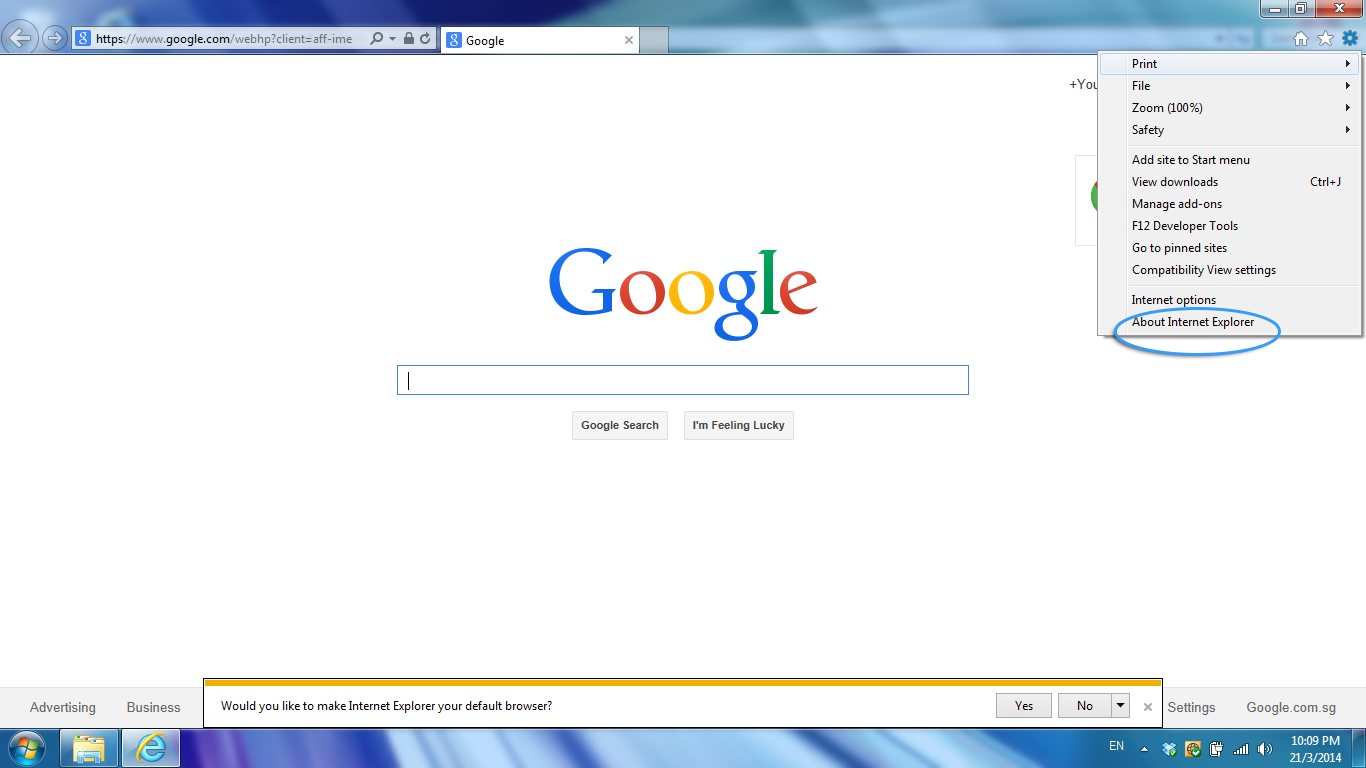Click in the Google search box
1366x768 pixels.
pyautogui.click(x=683, y=380)
